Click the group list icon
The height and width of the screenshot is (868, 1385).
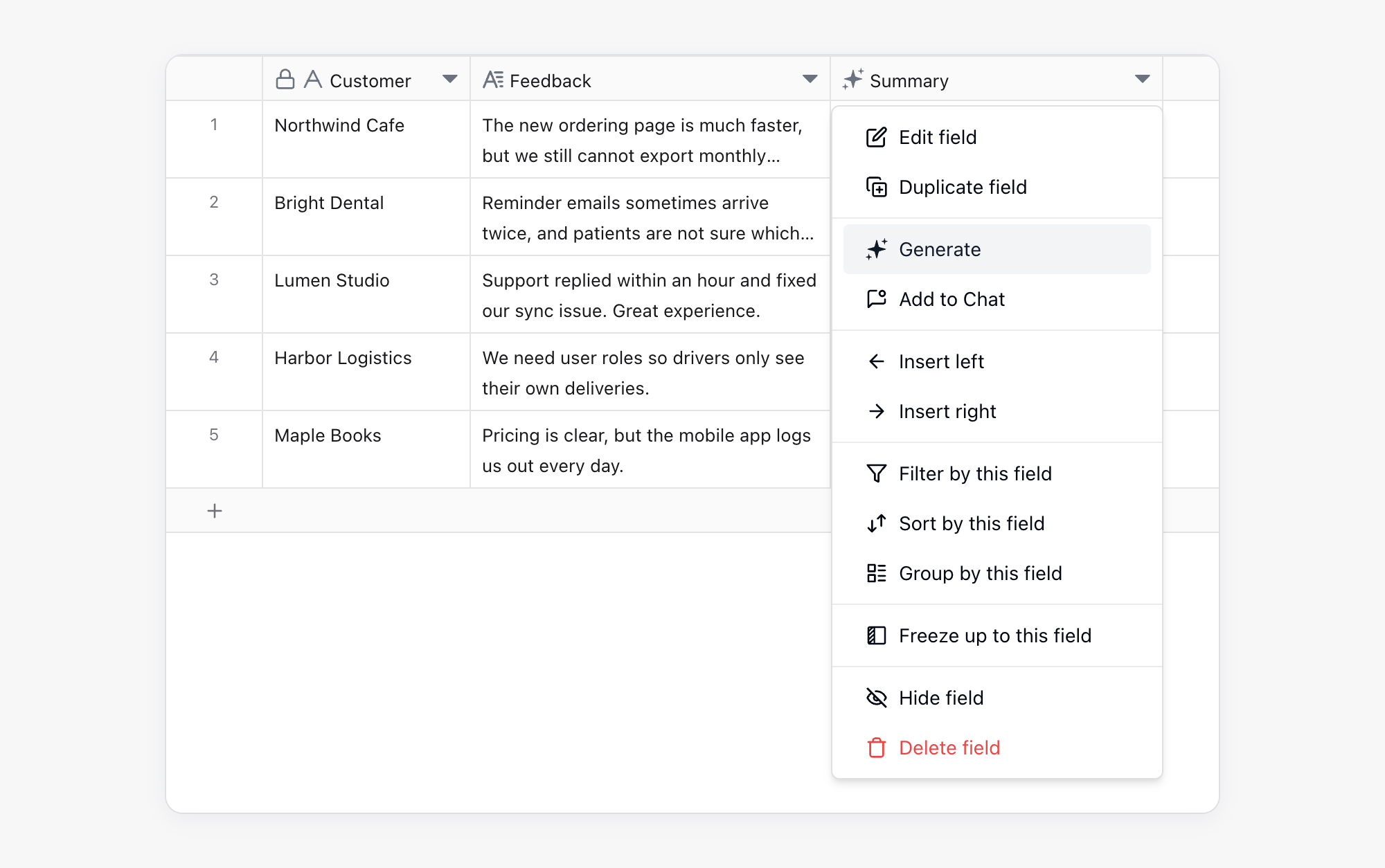[x=876, y=573]
